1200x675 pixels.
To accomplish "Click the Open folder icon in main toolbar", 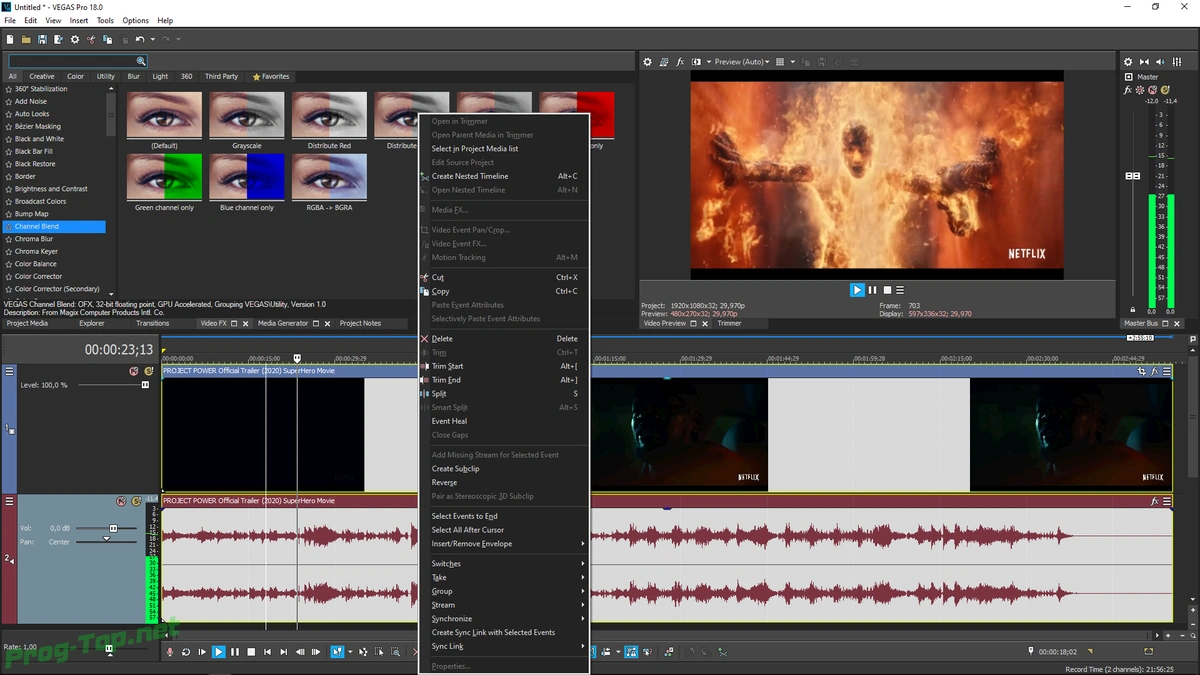I will pyautogui.click(x=26, y=39).
